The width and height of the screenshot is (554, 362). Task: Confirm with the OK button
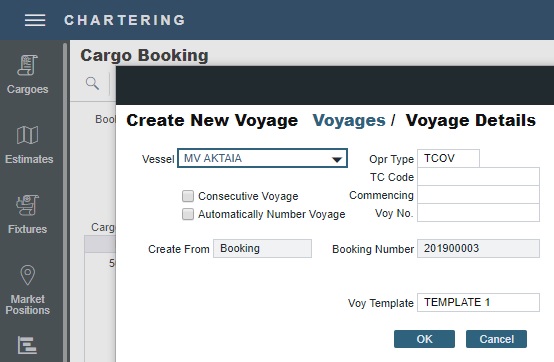pyautogui.click(x=424, y=339)
